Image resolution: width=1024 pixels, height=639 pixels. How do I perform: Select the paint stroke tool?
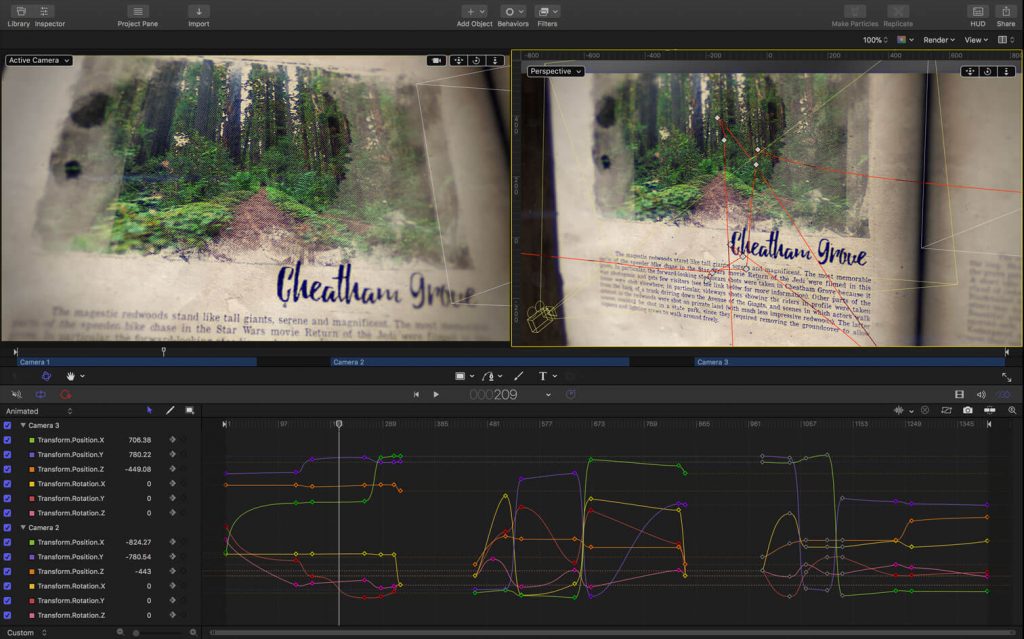518,376
